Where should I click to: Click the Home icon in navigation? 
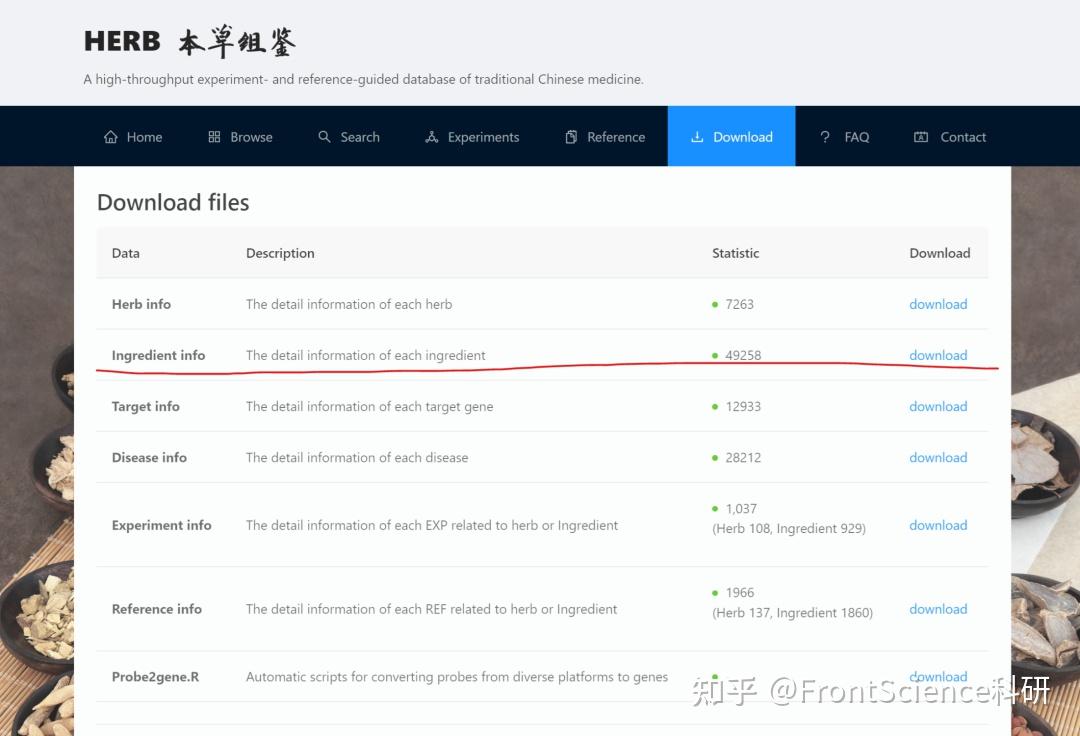coord(111,136)
